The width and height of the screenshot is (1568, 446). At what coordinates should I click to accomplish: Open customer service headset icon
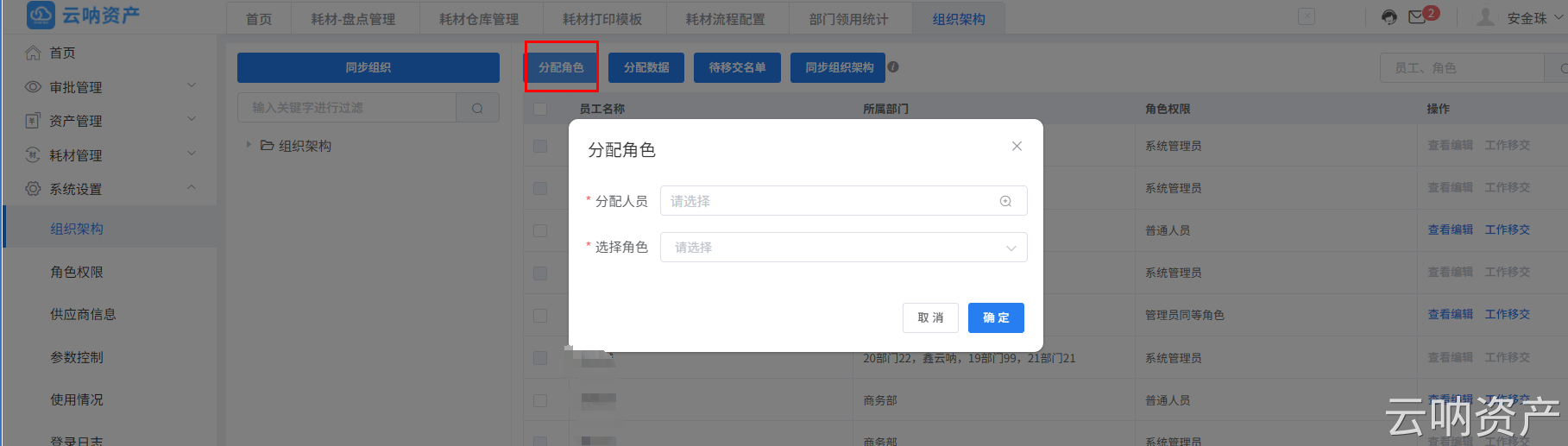click(1389, 17)
